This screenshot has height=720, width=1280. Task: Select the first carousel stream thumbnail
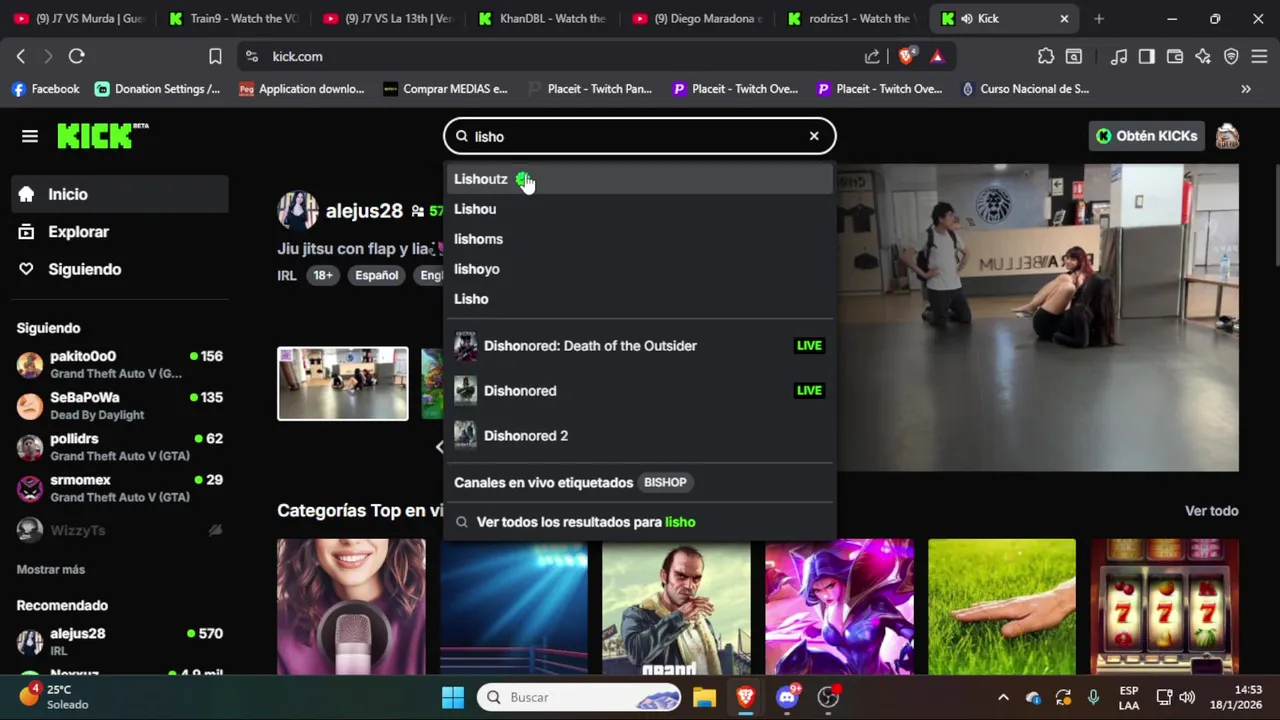pos(343,383)
